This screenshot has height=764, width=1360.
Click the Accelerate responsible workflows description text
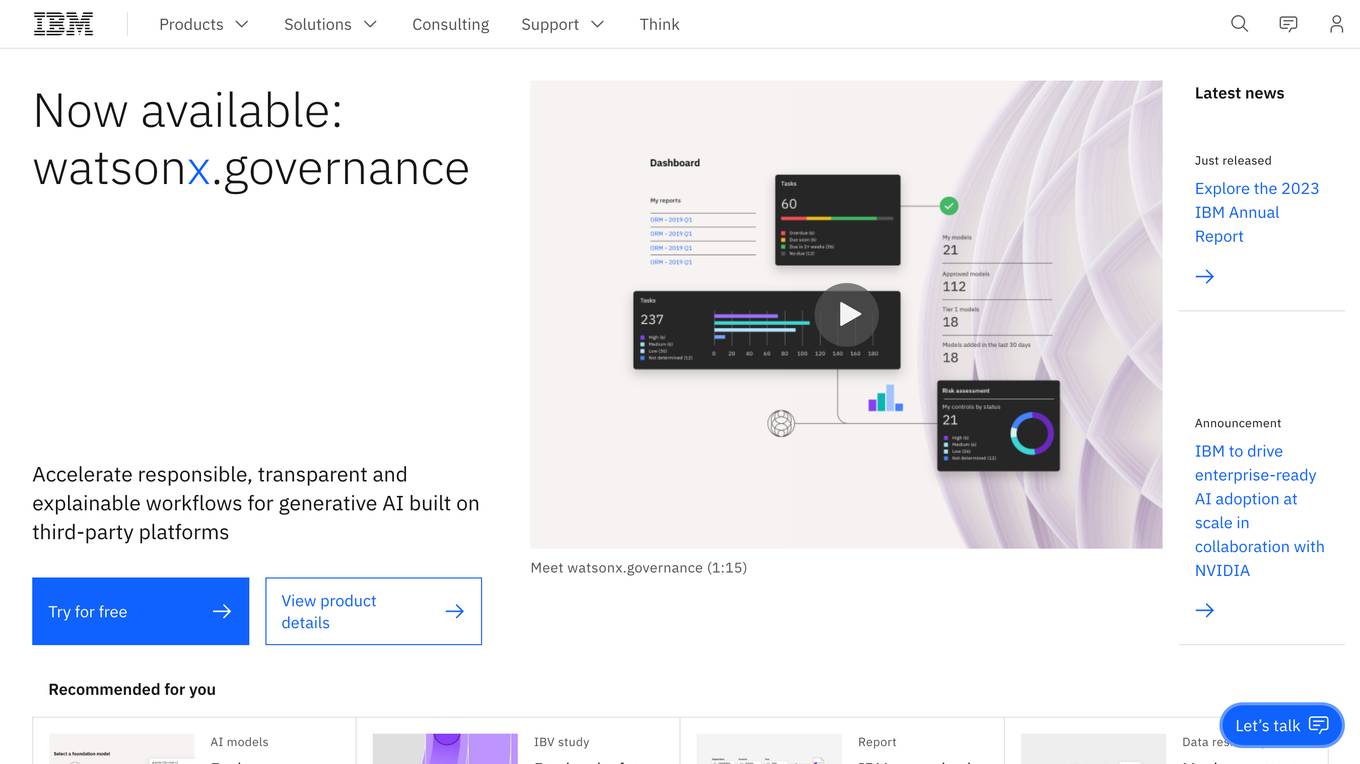point(256,503)
